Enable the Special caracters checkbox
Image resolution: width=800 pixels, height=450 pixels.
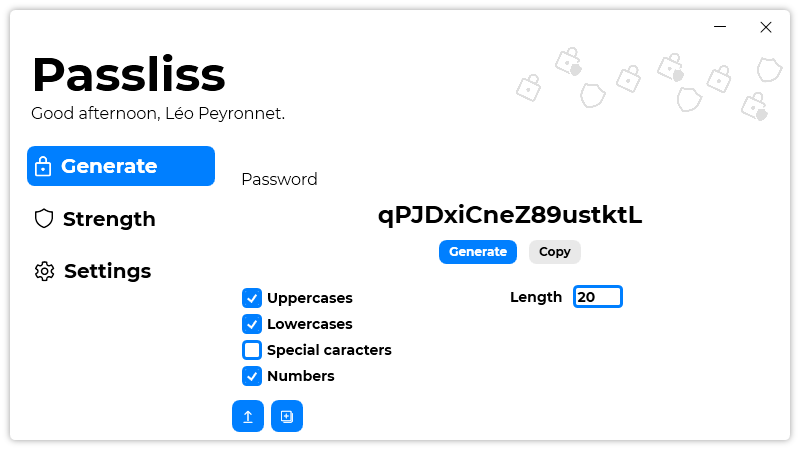(x=252, y=350)
